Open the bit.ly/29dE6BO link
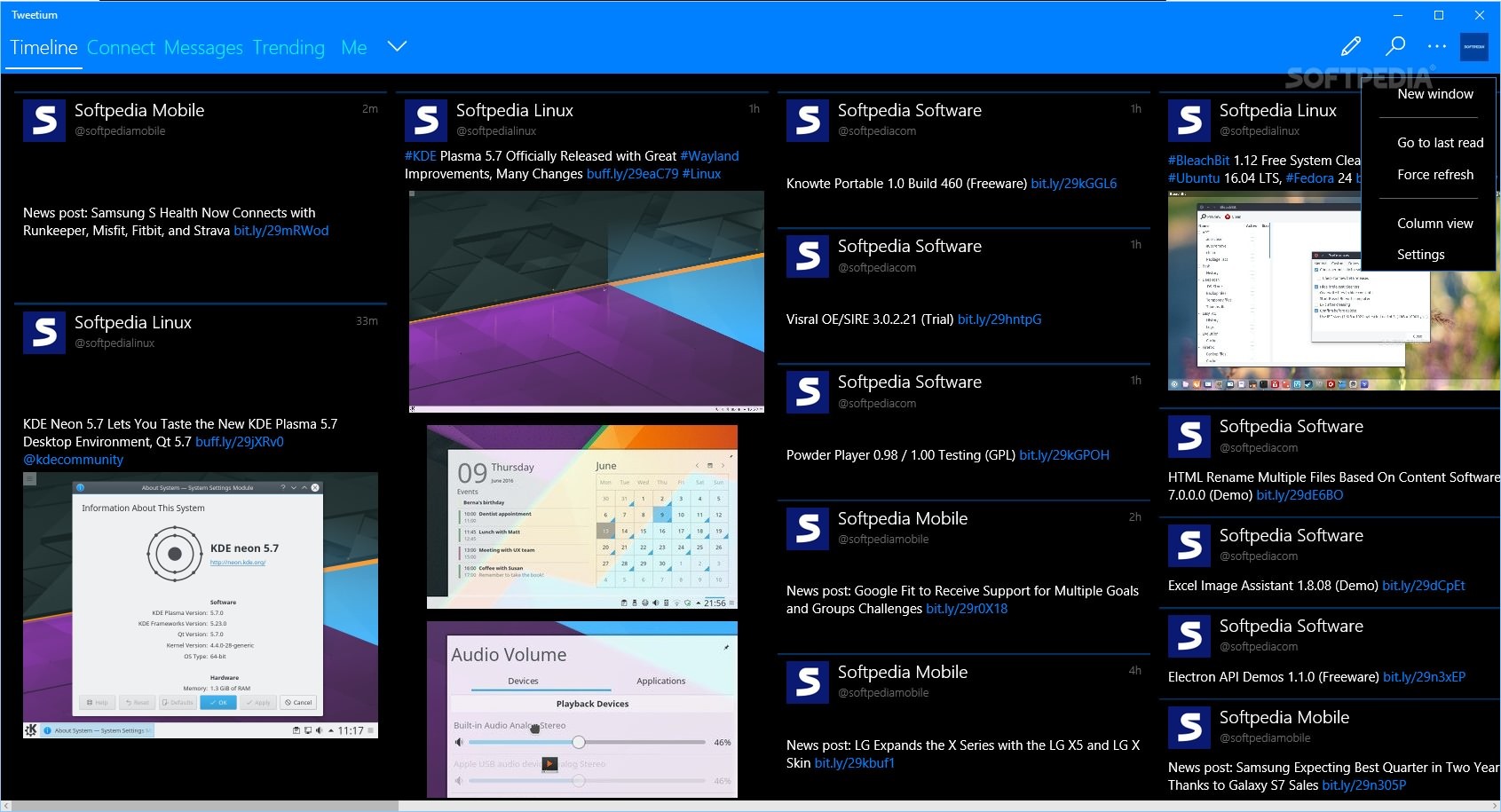This screenshot has height=812, width=1501. 1300,495
